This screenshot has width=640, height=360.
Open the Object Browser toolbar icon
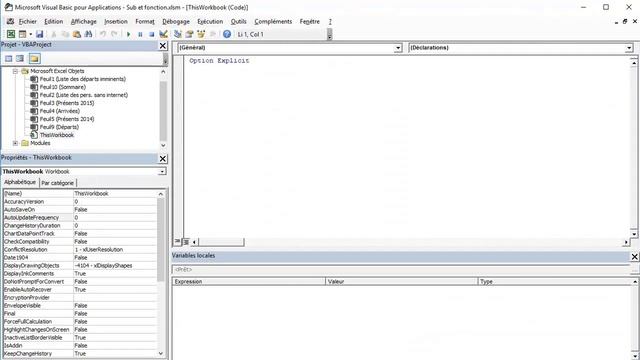point(201,34)
